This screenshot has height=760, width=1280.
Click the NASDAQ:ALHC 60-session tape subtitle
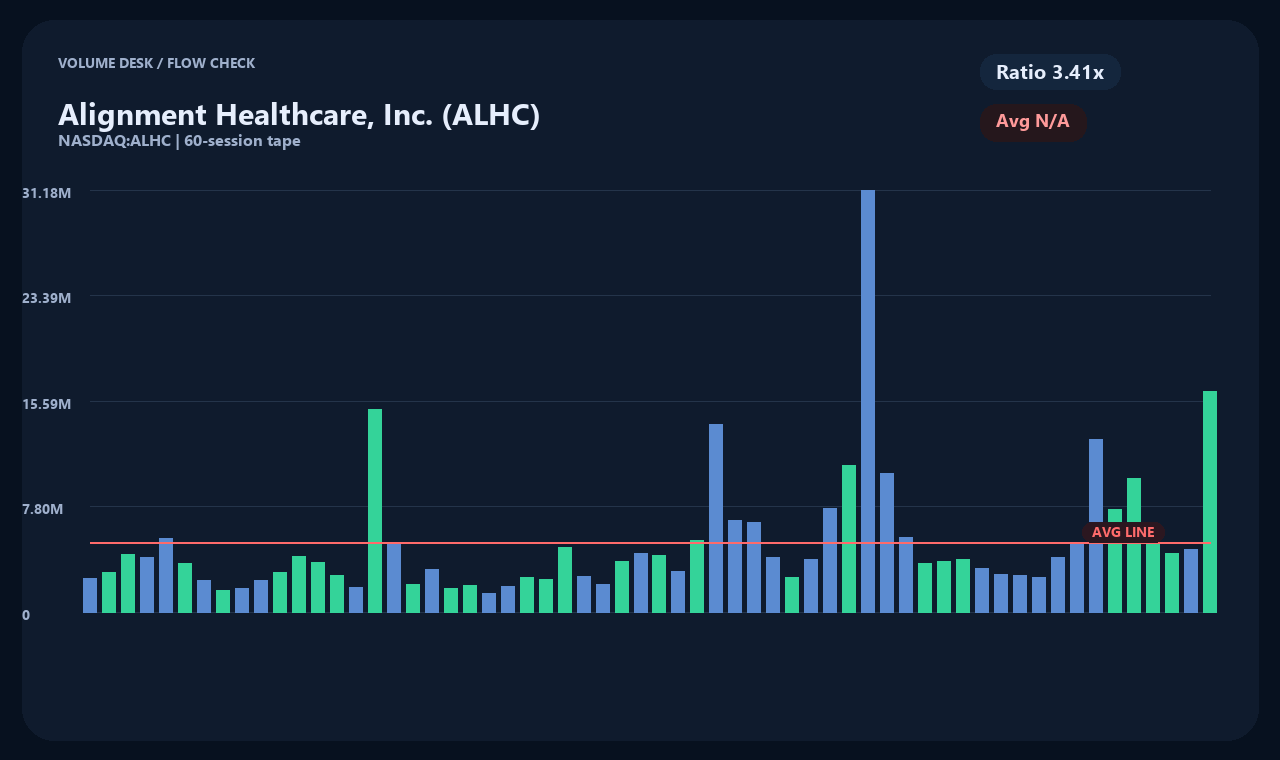click(179, 141)
